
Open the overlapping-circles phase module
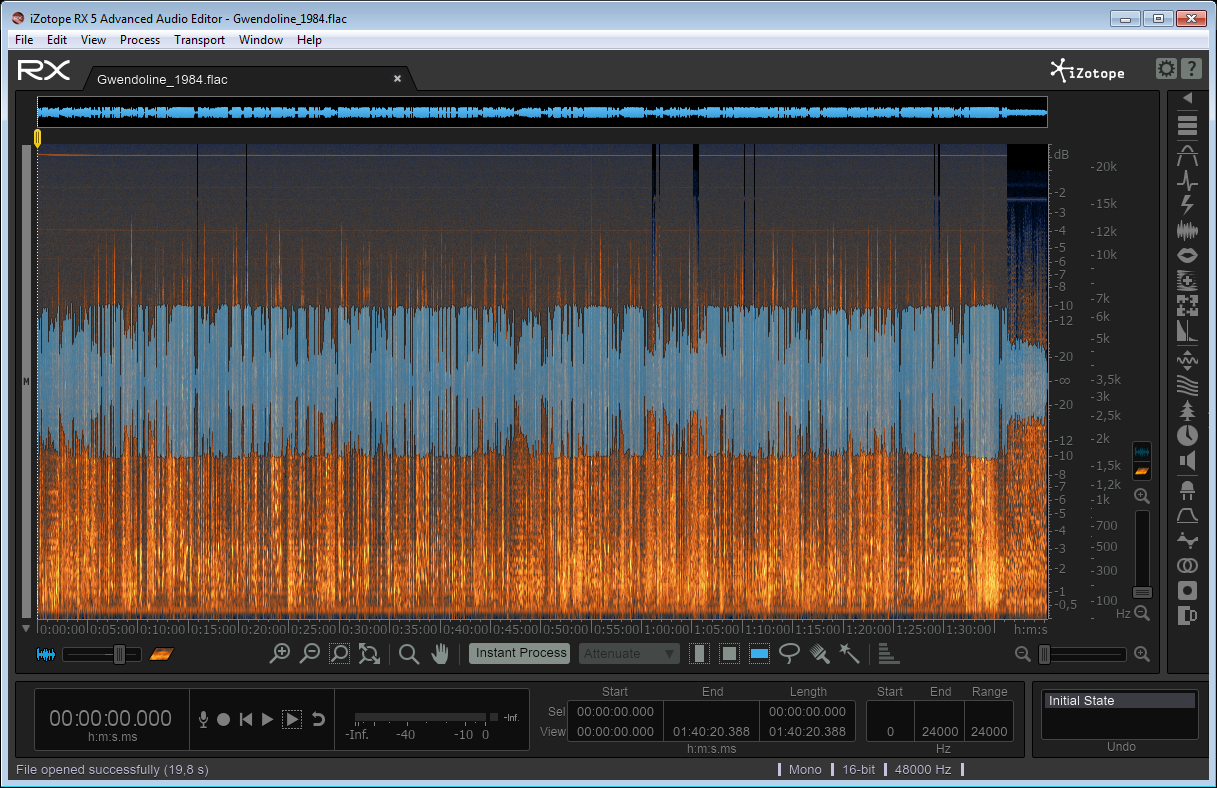click(1187, 565)
